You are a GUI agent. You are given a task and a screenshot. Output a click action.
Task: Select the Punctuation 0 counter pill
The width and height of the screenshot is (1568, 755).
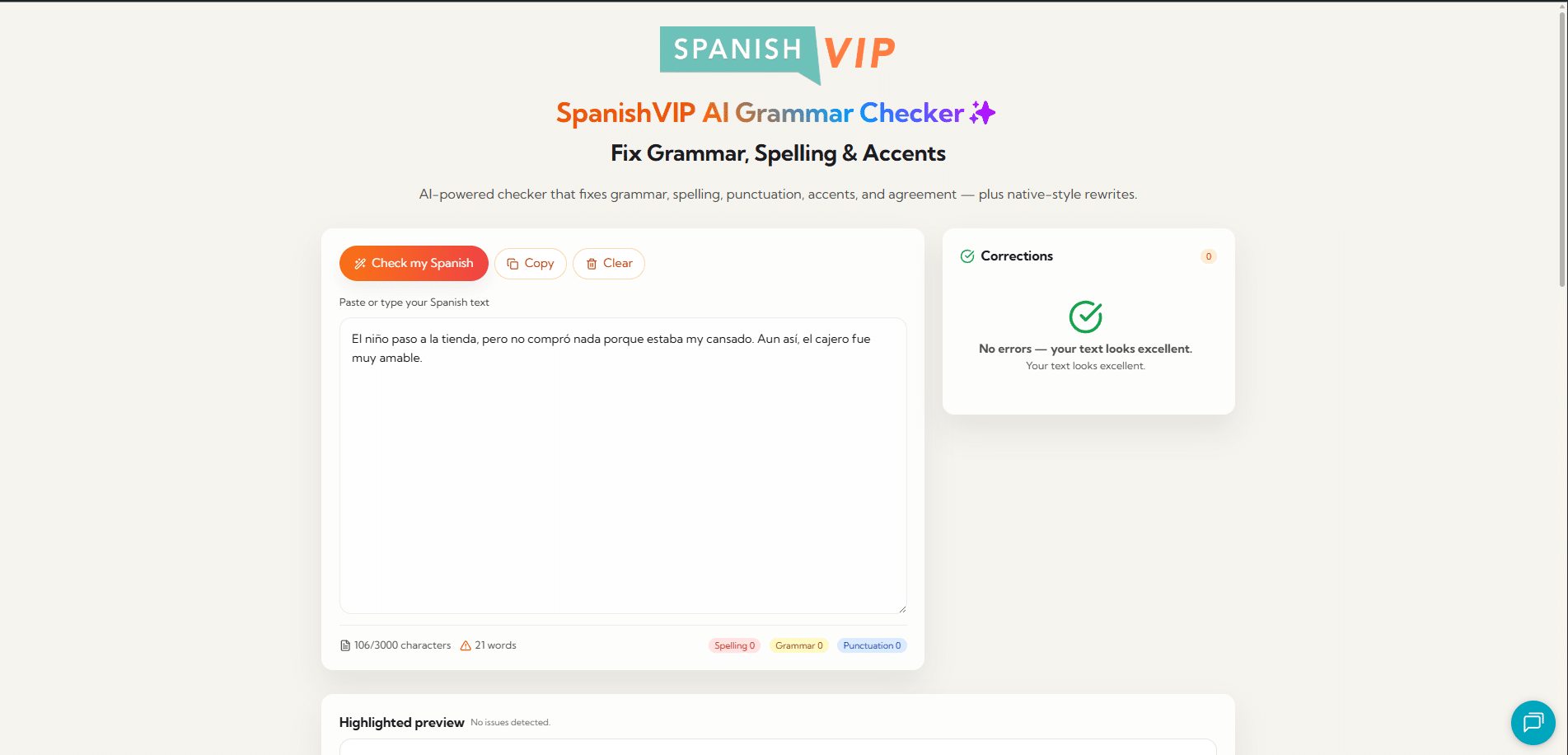(871, 645)
